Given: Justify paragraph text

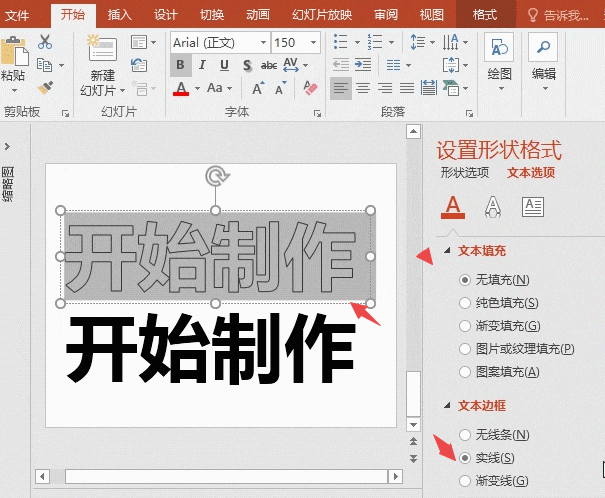Looking at the screenshot, I should 407,88.
